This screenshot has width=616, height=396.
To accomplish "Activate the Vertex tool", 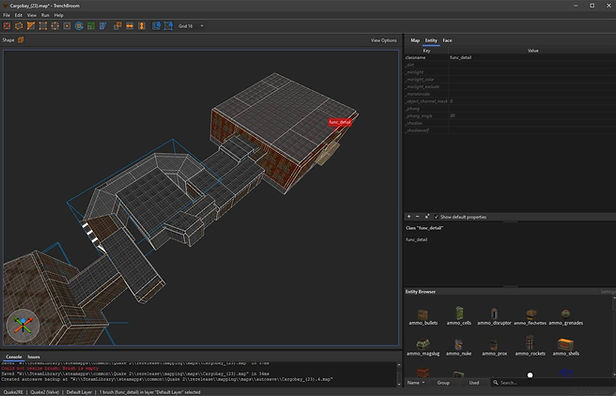I will [x=43, y=26].
